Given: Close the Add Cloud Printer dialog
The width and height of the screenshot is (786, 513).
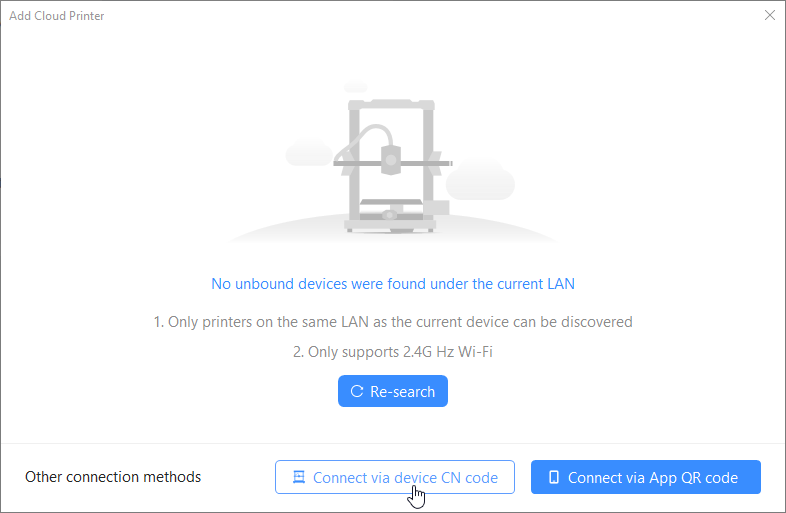Looking at the screenshot, I should (x=769, y=15).
